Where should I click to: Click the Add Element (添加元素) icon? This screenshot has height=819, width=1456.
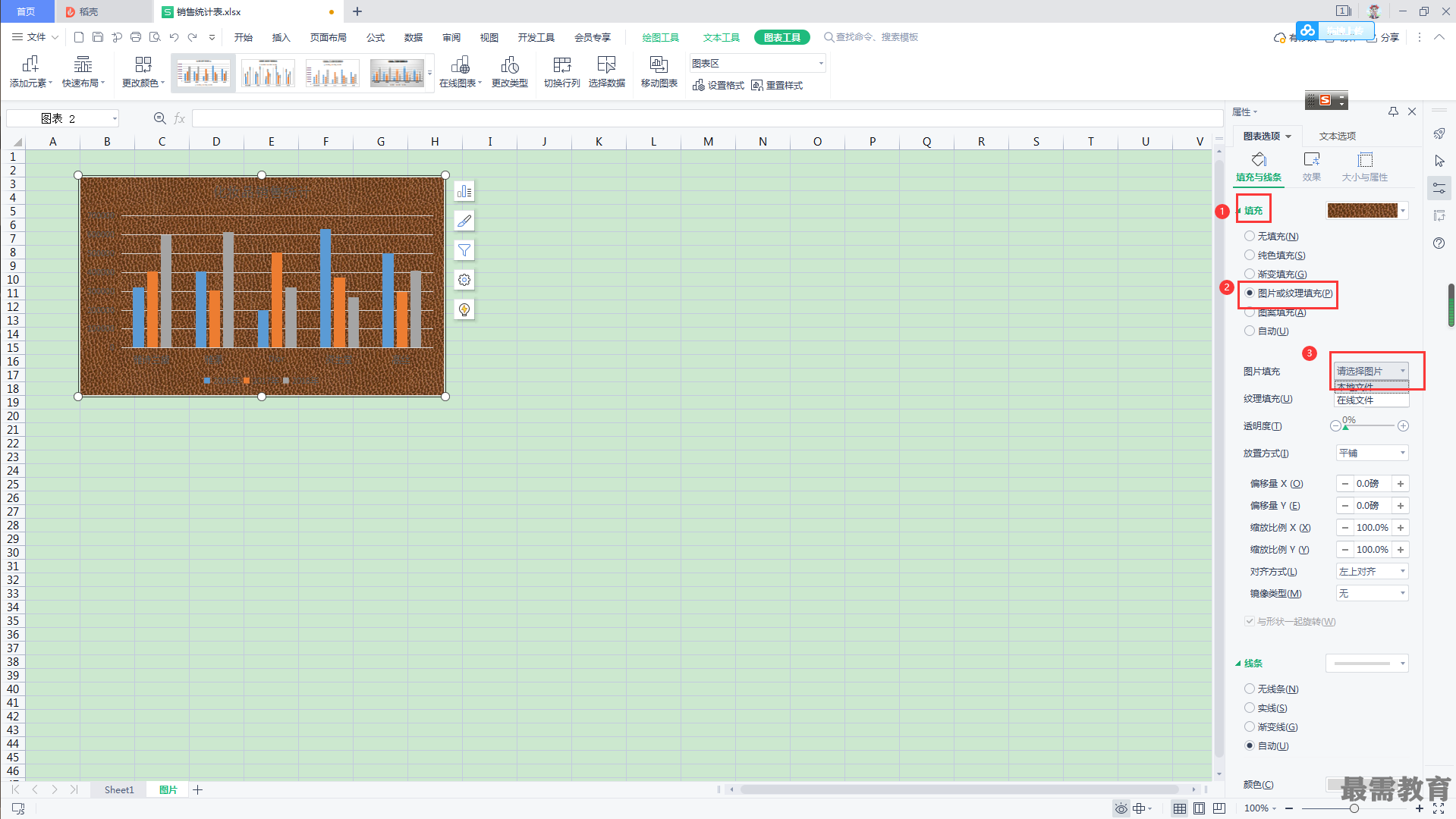coord(30,64)
